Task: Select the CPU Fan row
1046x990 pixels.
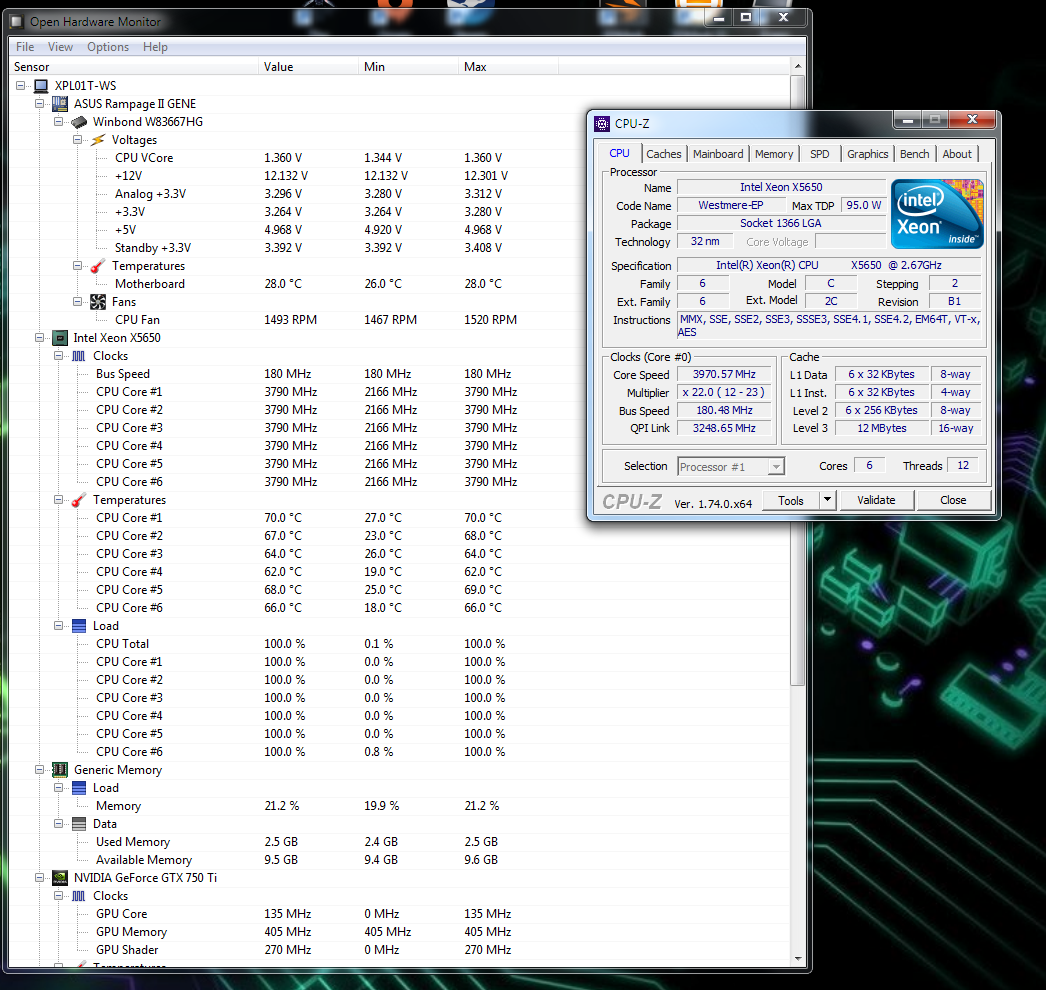Action: click(400, 320)
